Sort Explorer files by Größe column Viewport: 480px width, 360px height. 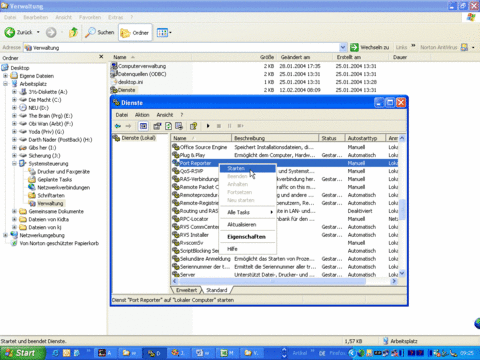tap(267, 57)
